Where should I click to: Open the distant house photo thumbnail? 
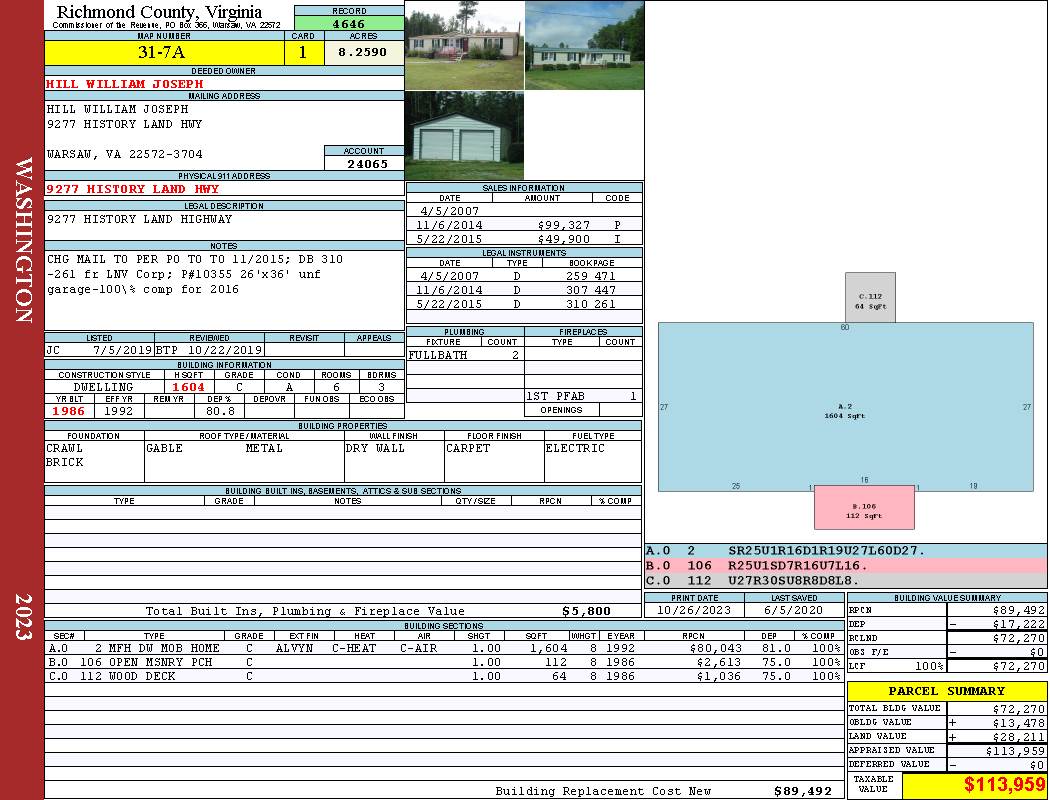click(x=585, y=46)
